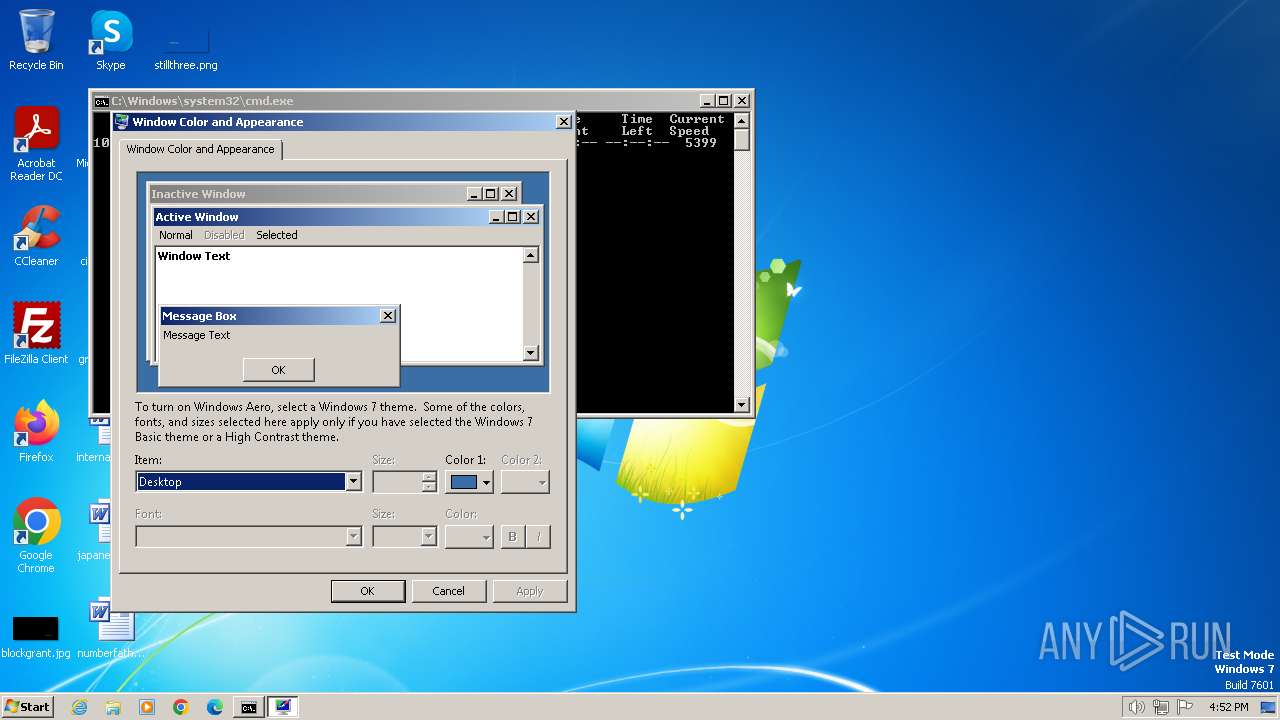The height and width of the screenshot is (720, 1280).
Task: Launch Microsoft Edge from the taskbar
Action: point(215,707)
